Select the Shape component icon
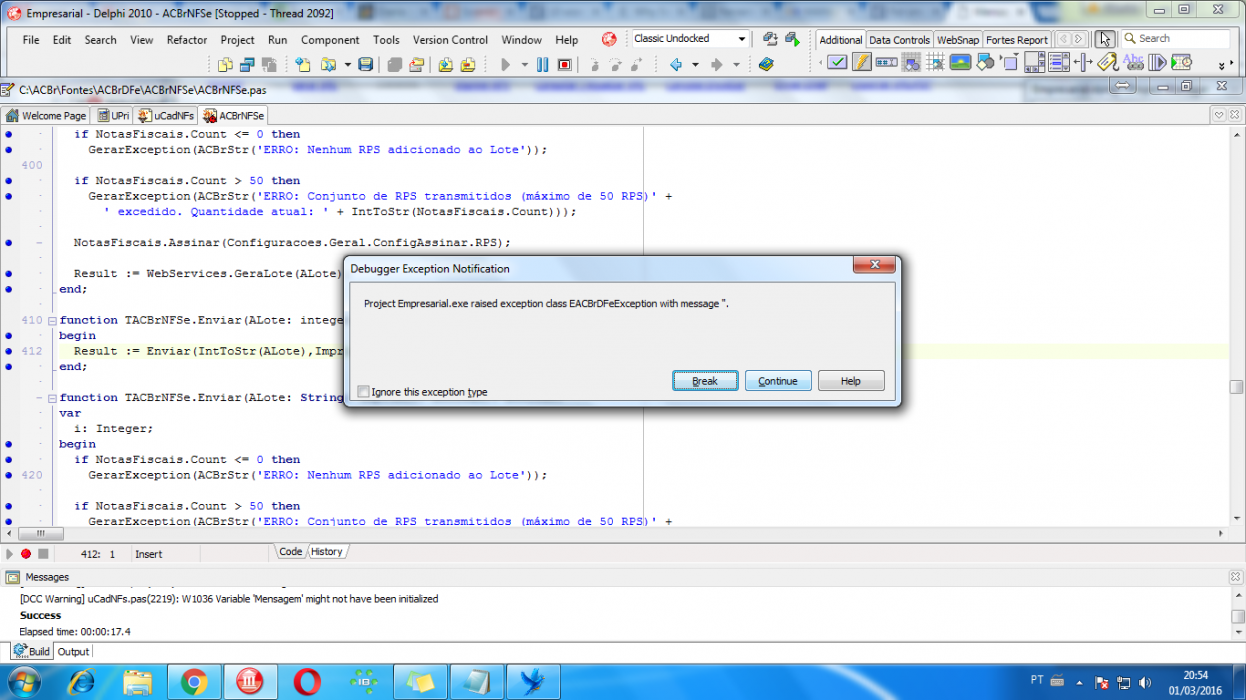This screenshot has height=700, width=1246. point(985,62)
